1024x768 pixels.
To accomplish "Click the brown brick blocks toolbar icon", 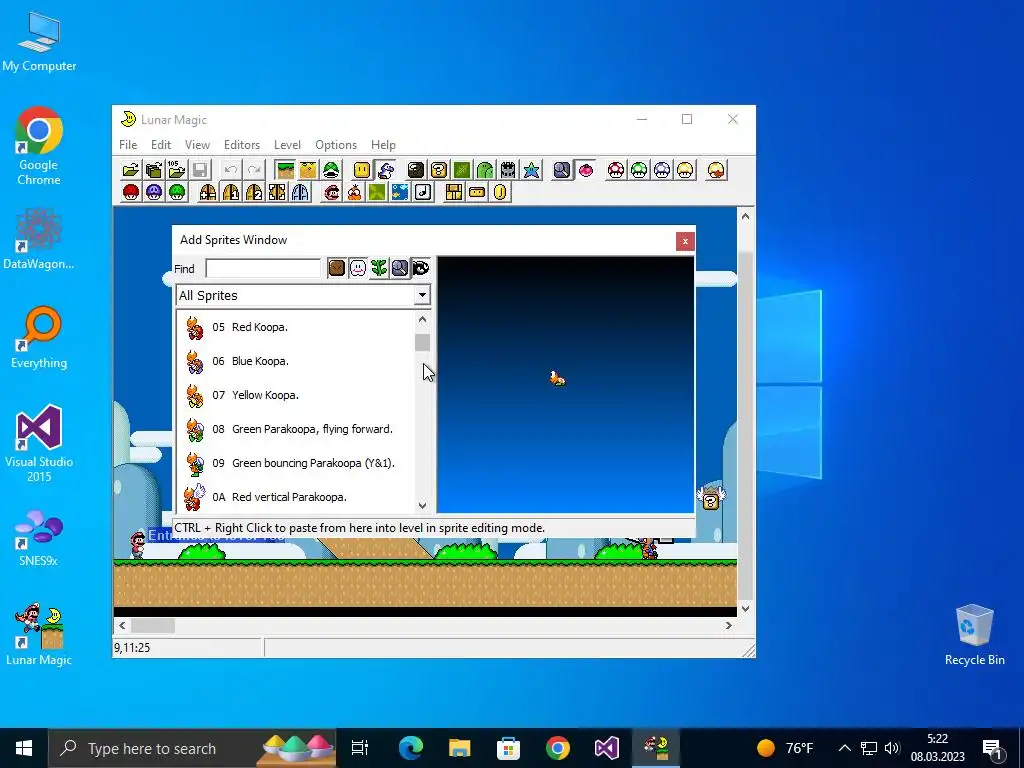I will (x=454, y=193).
